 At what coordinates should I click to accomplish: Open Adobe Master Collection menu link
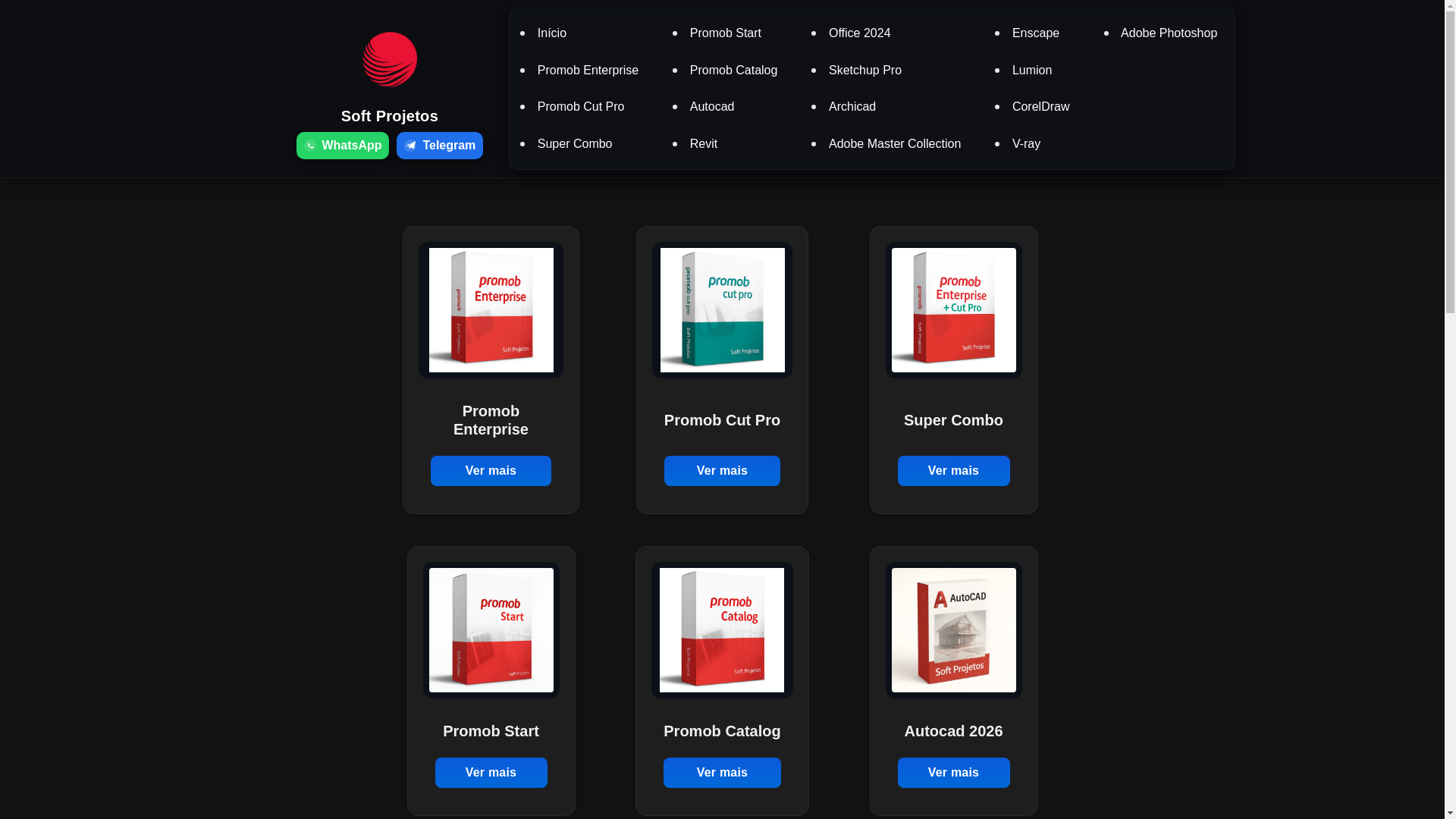895,144
